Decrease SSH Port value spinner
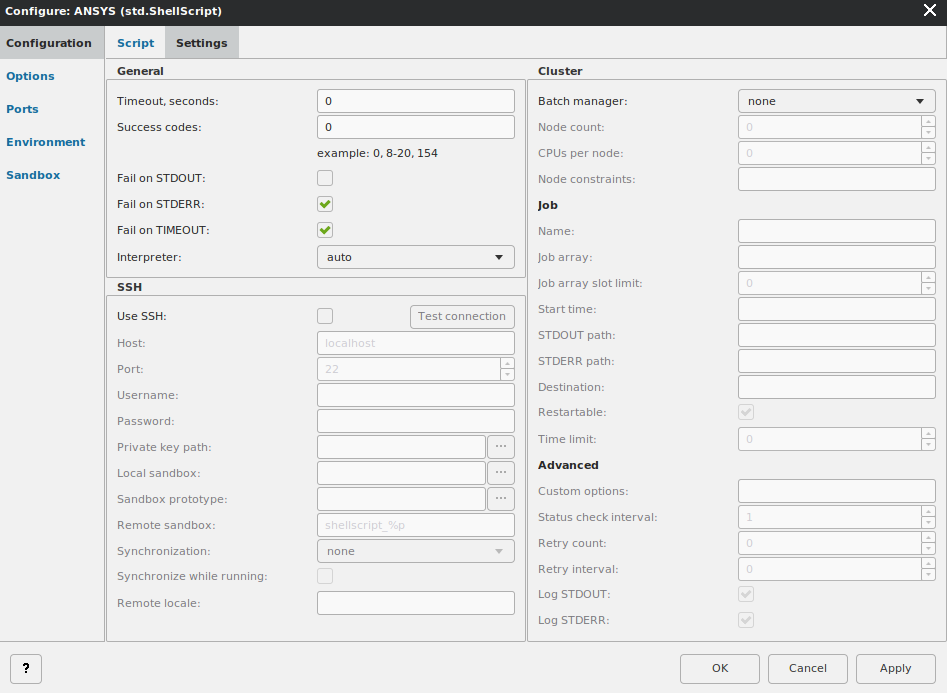This screenshot has height=693, width=947. click(x=507, y=375)
